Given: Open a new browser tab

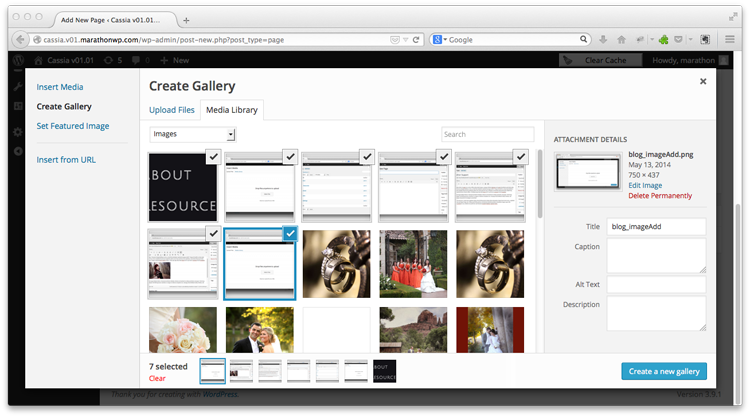Looking at the screenshot, I should (187, 20).
